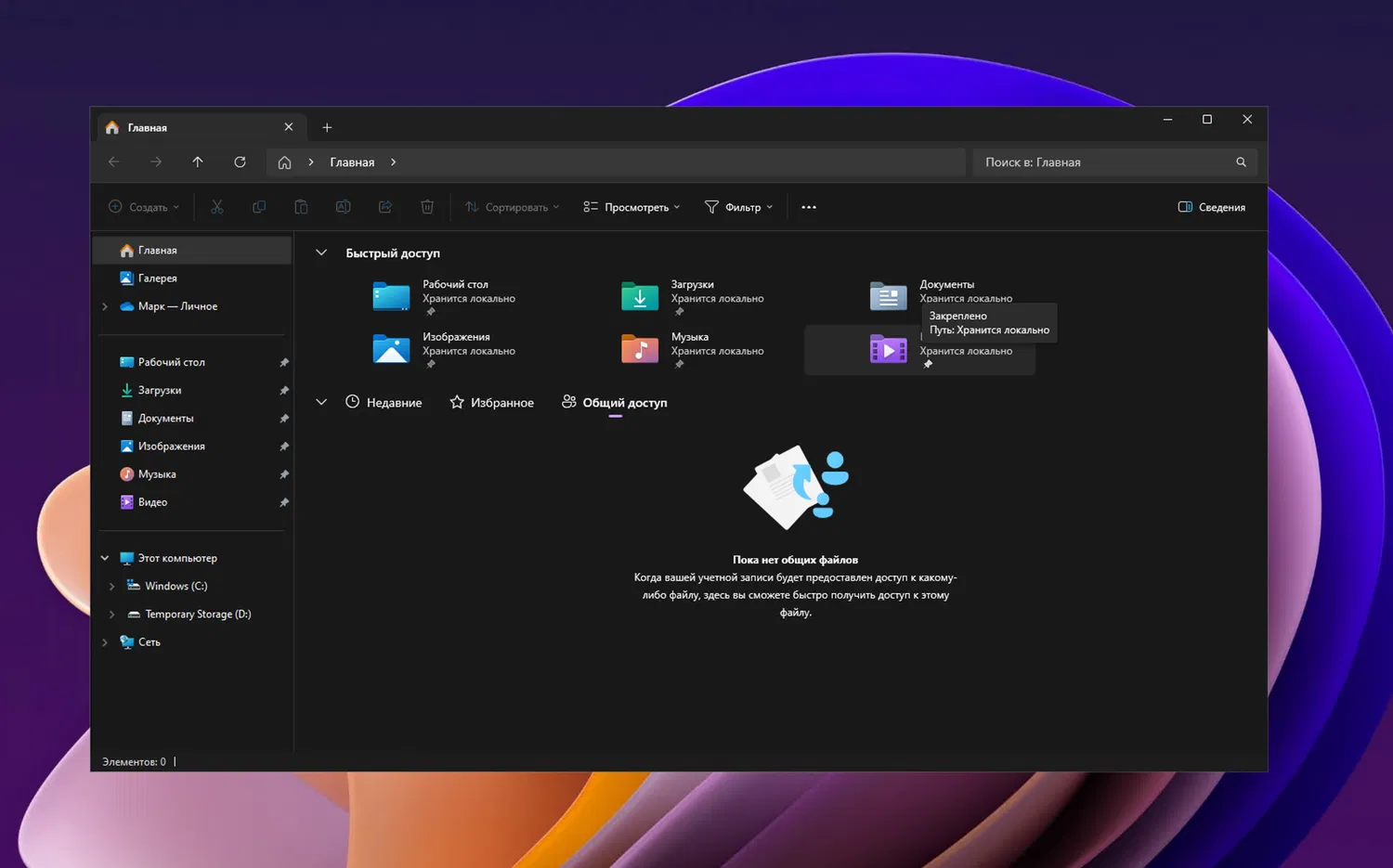
Task: Select the purple video folder tile in Быстрый доступ
Action: [919, 350]
